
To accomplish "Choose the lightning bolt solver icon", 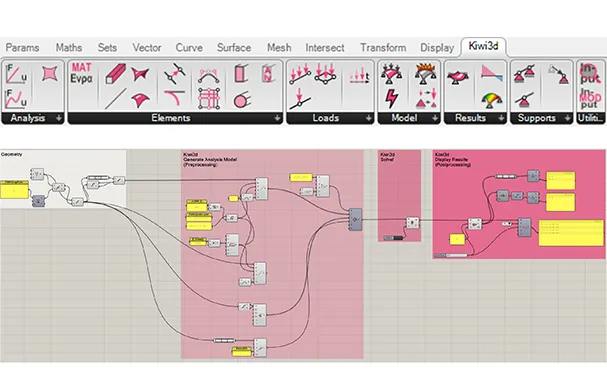I will (x=391, y=99).
